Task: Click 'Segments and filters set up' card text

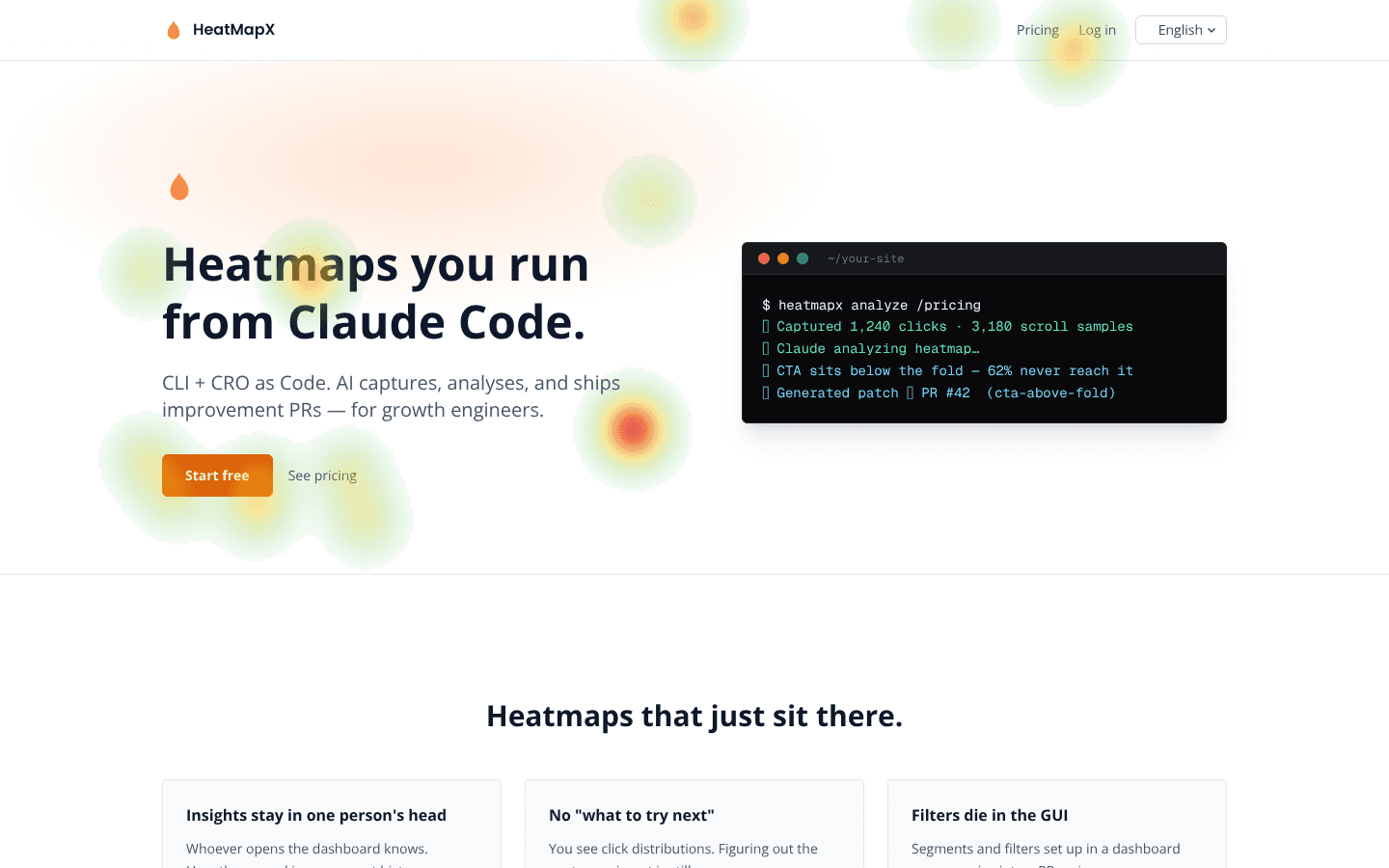Action: point(1046,849)
